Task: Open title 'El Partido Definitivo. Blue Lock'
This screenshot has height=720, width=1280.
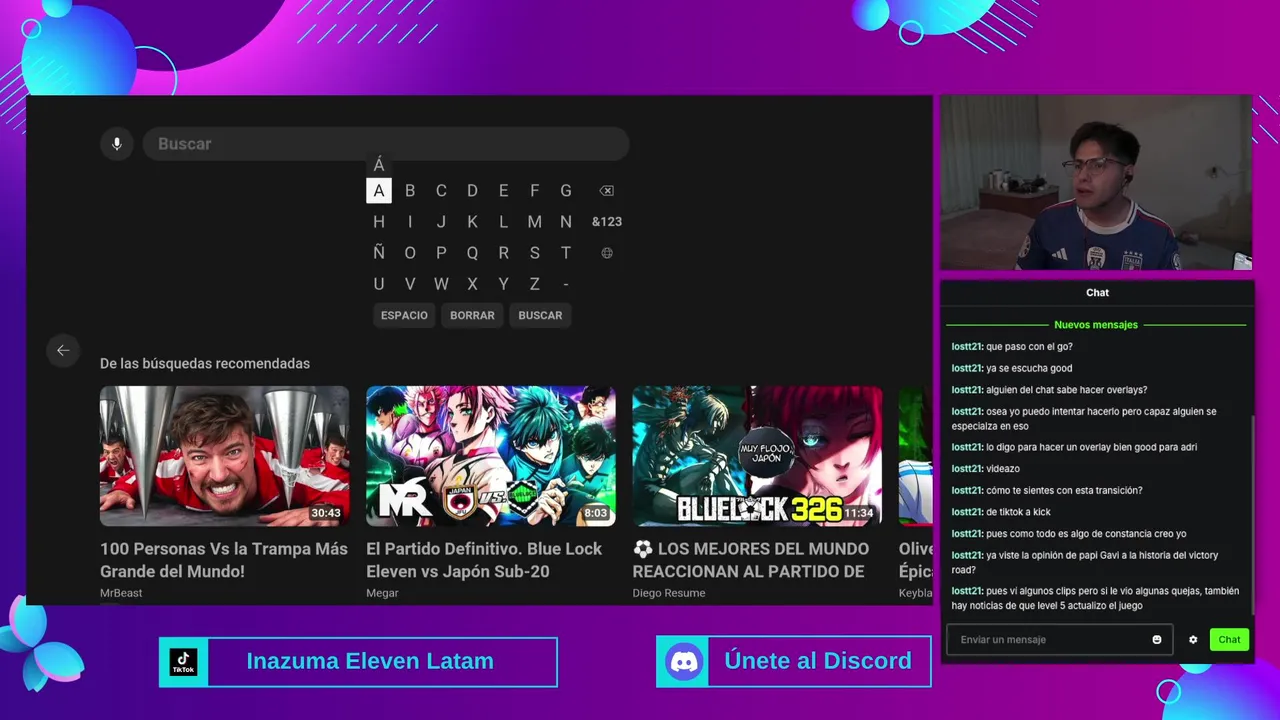Action: point(484,560)
